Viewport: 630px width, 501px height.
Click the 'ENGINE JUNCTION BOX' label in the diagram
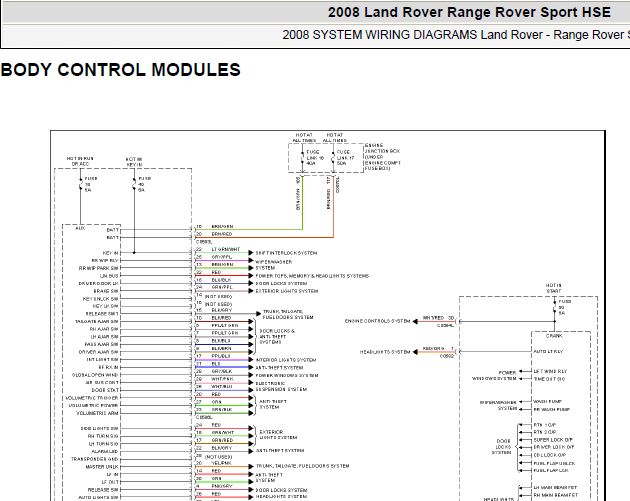[x=383, y=157]
